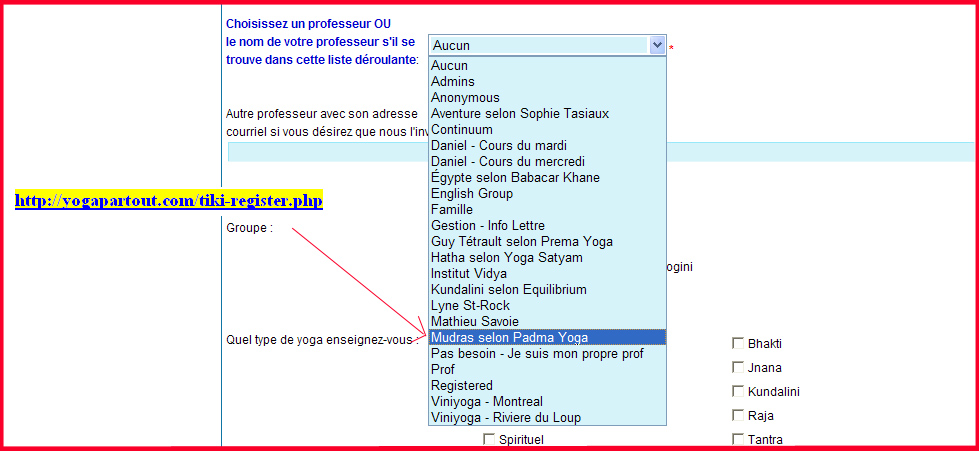Pick 'Hatha selon Yoga Satyam' option
This screenshot has height=451, width=979.
505,258
